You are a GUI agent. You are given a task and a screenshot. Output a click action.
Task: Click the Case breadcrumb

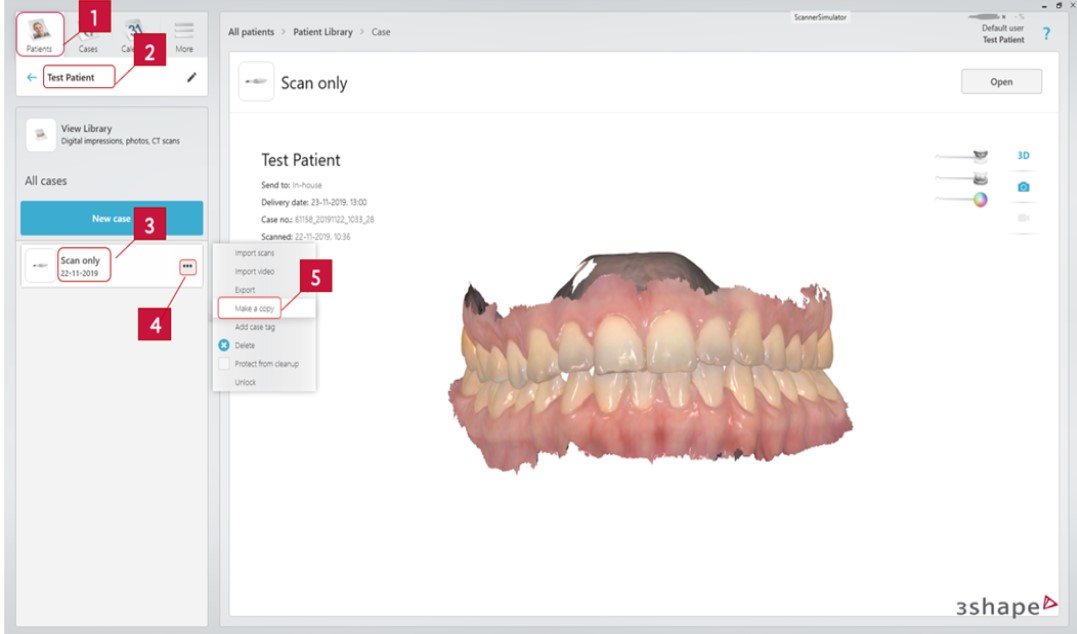(x=381, y=32)
